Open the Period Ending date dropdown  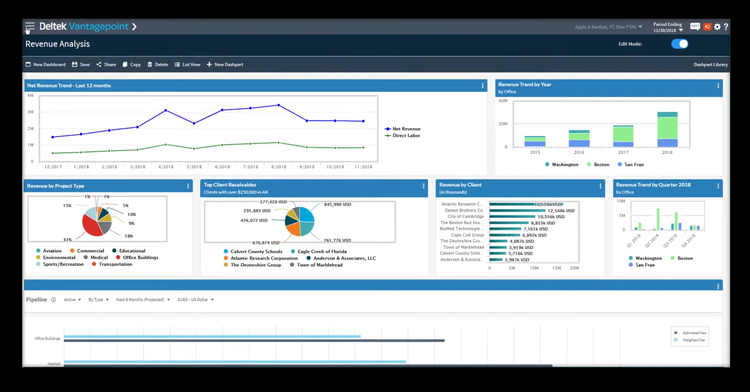tap(668, 27)
